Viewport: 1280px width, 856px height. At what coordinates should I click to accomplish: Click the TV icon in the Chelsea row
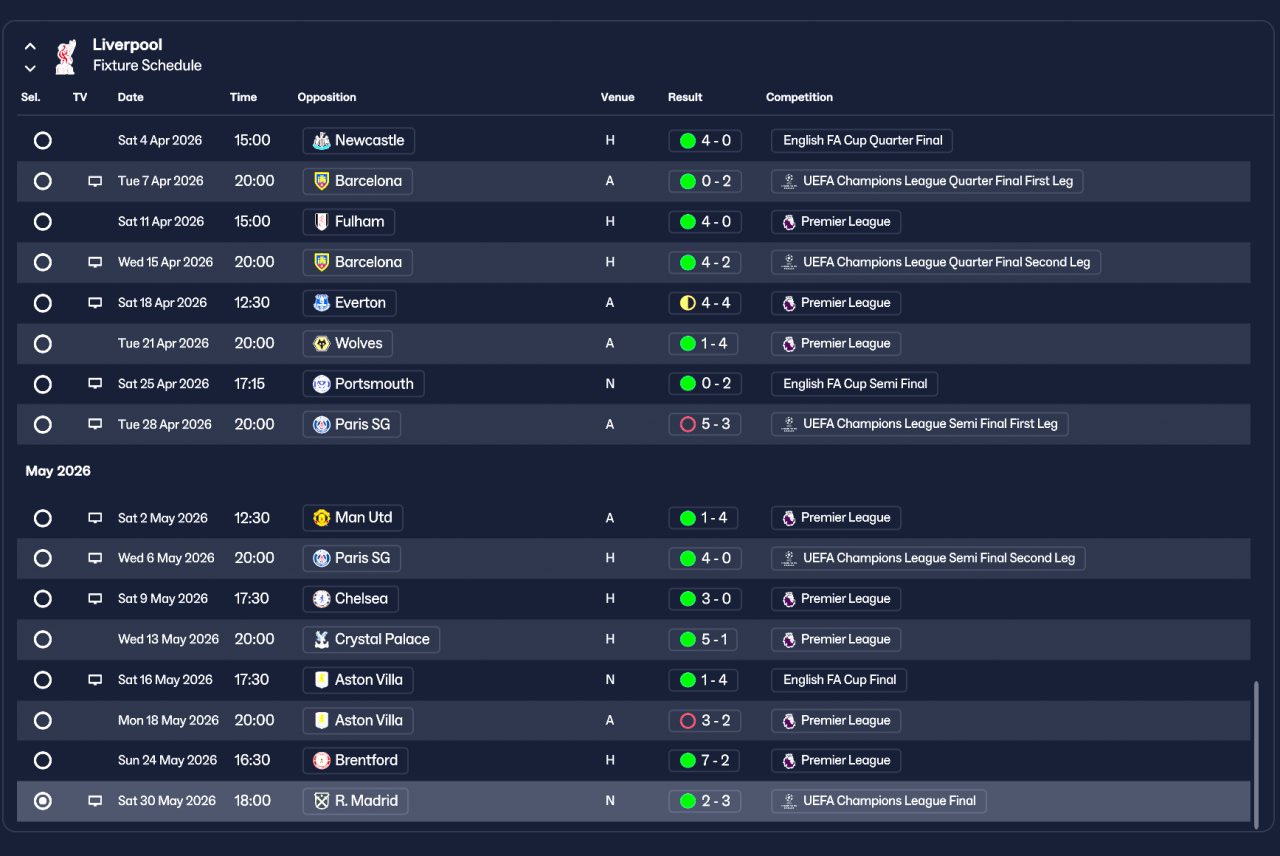coord(95,599)
